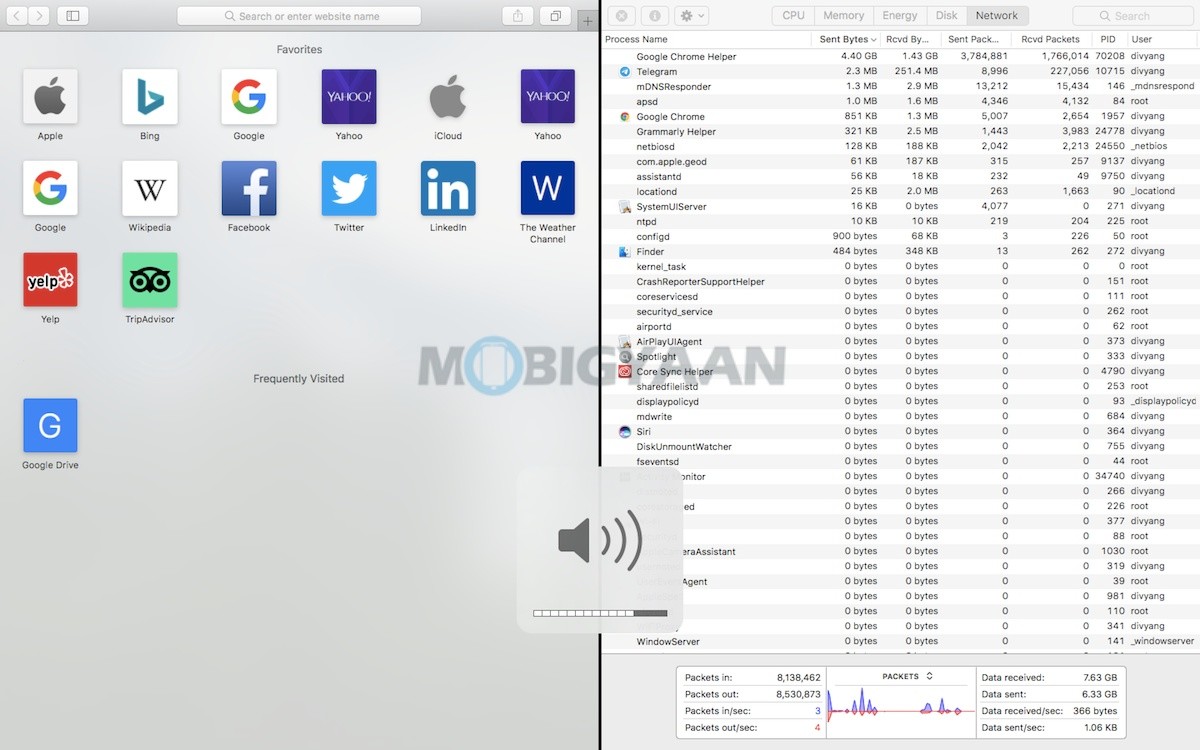
Task: Switch to the Disk tab
Action: pos(946,15)
